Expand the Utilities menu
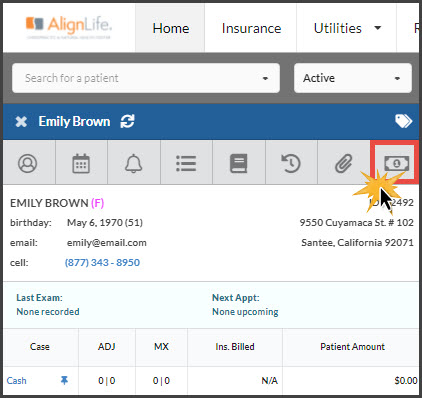 (x=347, y=28)
